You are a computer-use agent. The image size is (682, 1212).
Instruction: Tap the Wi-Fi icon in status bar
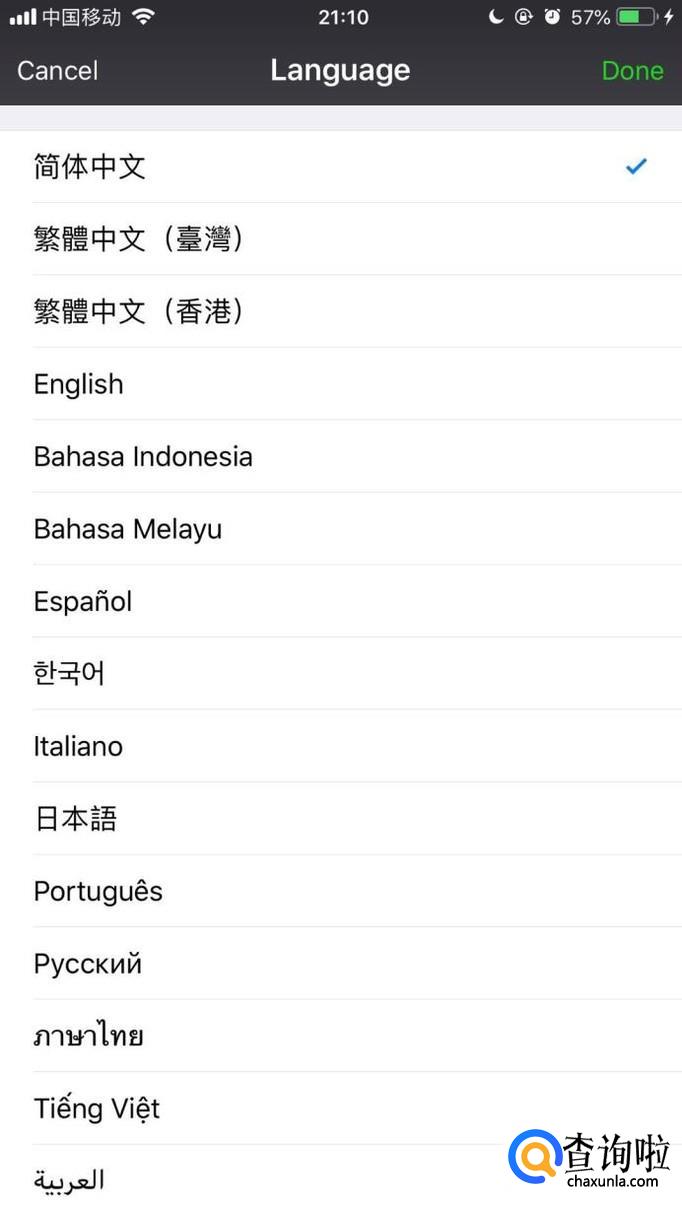(x=144, y=17)
